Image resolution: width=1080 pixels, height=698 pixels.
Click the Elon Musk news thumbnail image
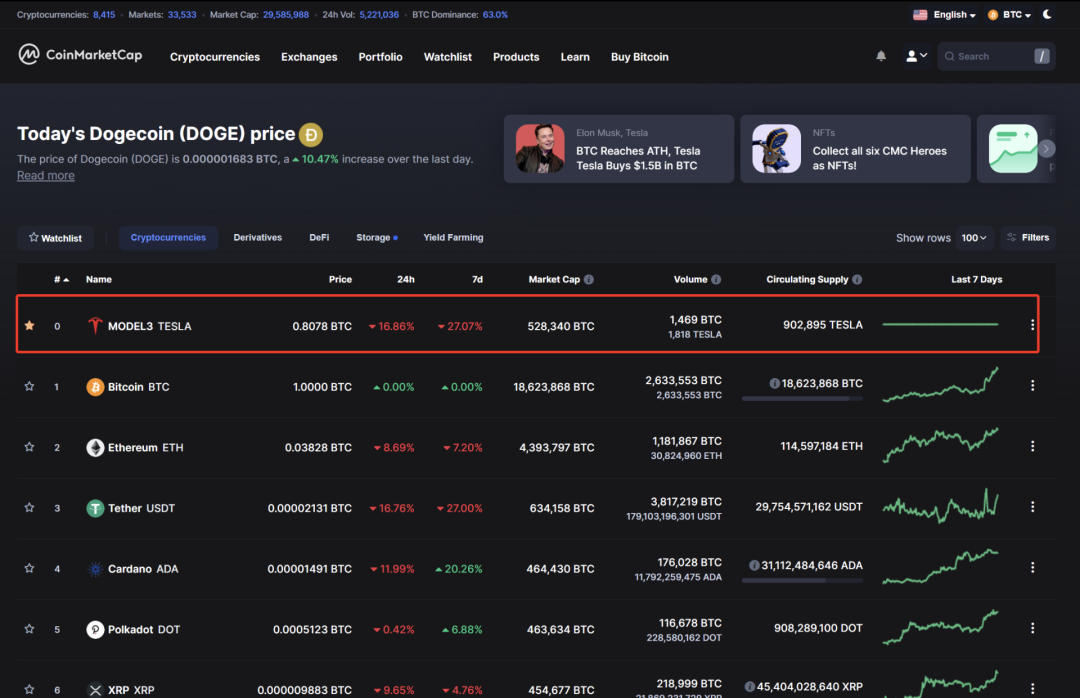point(540,149)
